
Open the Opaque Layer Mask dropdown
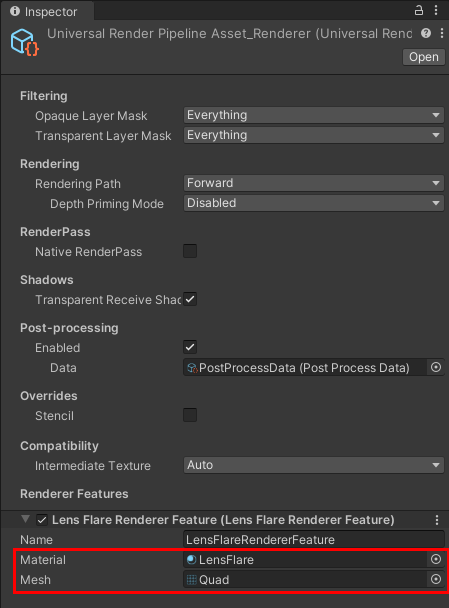point(314,115)
